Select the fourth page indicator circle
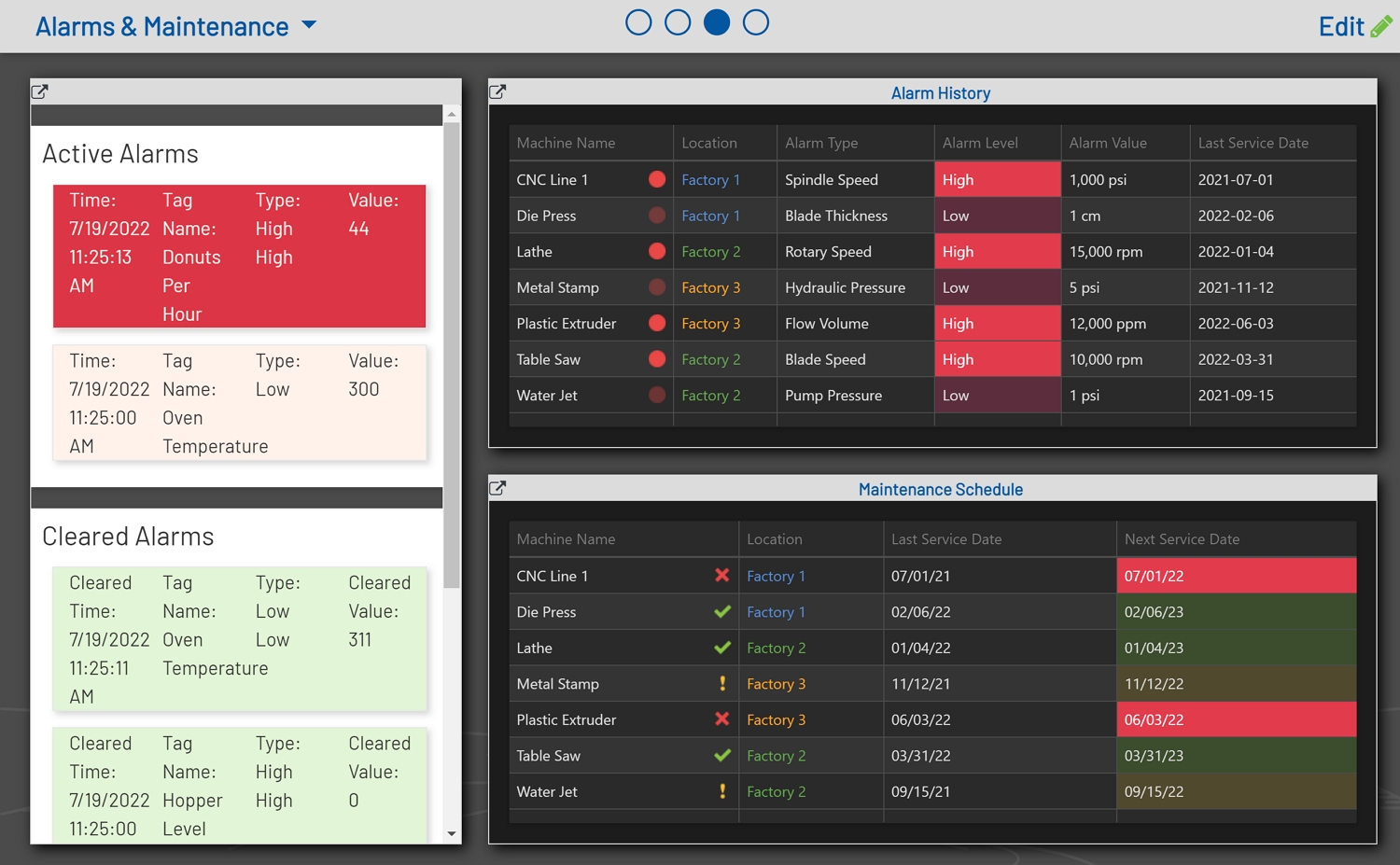The height and width of the screenshot is (865, 1400). 756,22
